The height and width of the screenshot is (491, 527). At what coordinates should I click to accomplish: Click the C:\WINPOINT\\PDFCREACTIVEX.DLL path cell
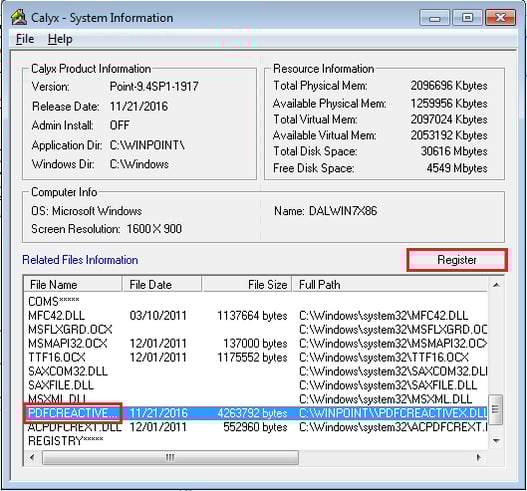click(393, 413)
